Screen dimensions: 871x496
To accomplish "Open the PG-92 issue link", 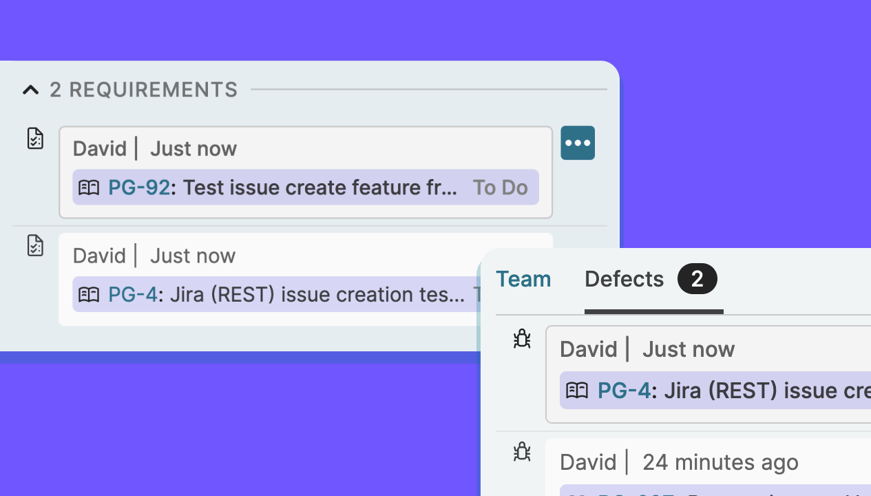I will click(139, 188).
